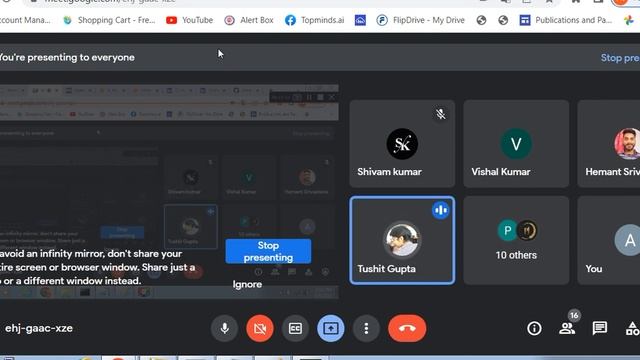This screenshot has height=360, width=640.
Task: Select Shivam kumar participant tile
Action: click(x=402, y=144)
